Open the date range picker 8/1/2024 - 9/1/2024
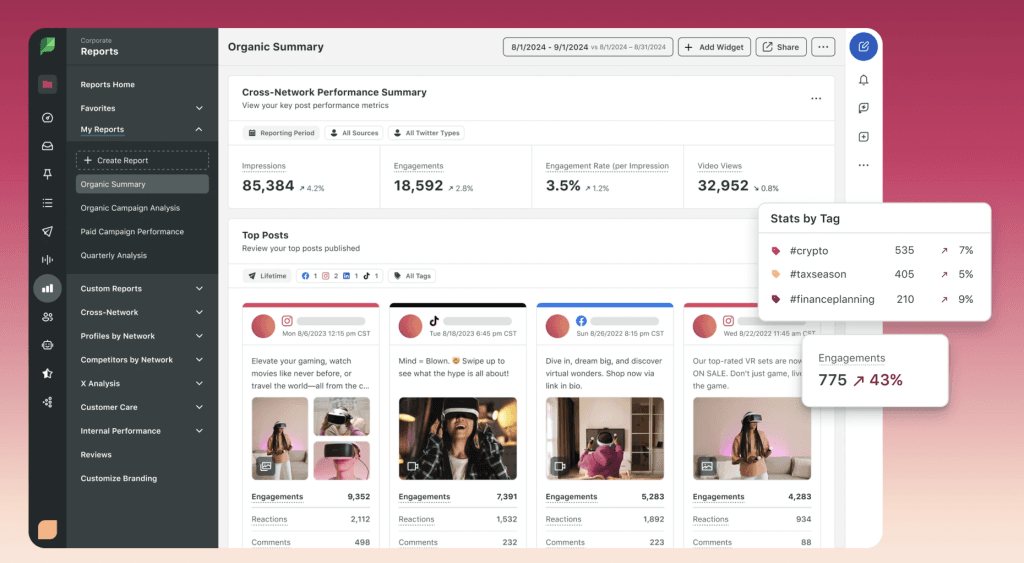The image size is (1024, 563). click(588, 47)
